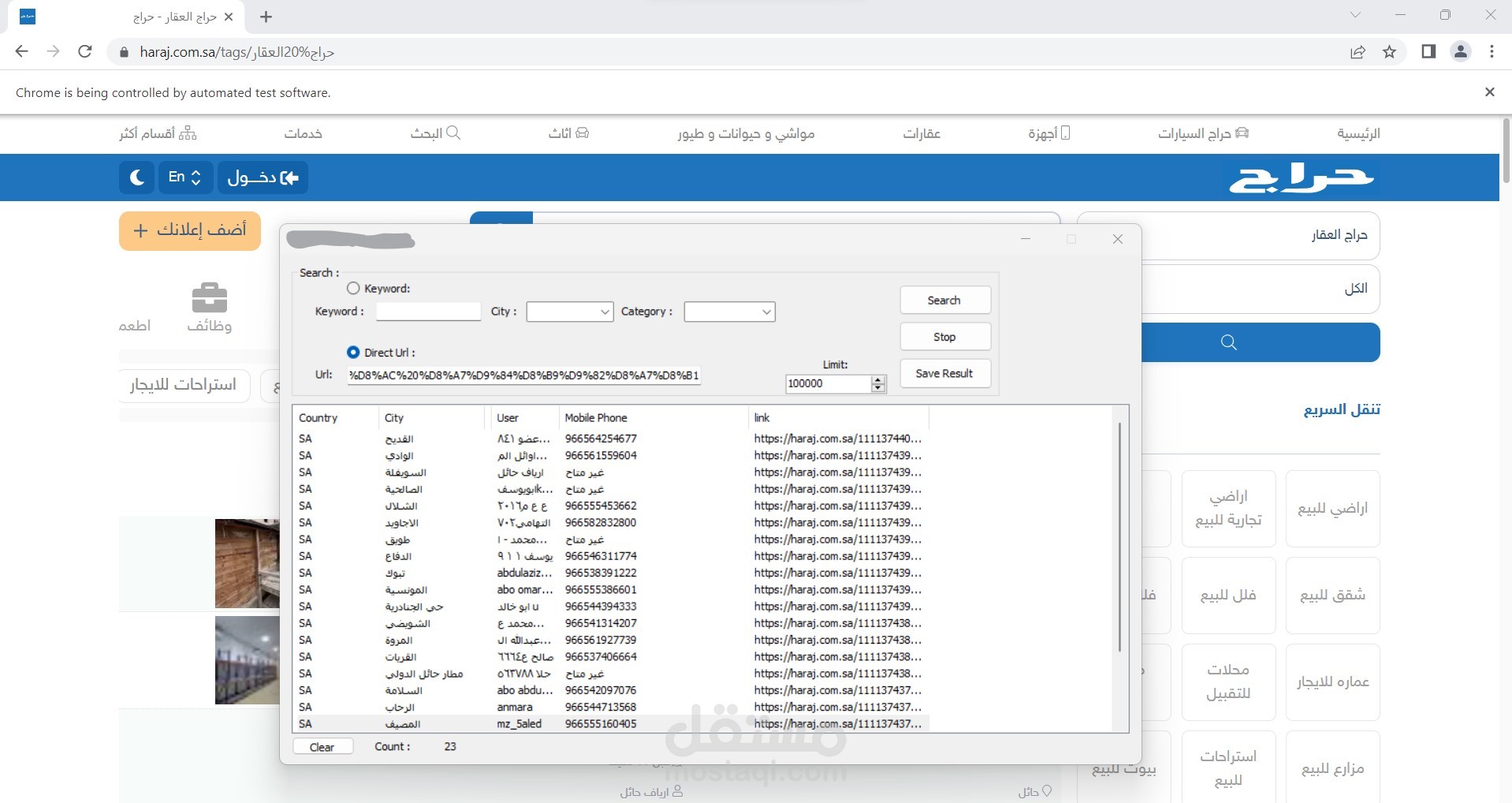This screenshot has height=803, width=1512.
Task: Open حراج السيارات menu item
Action: [x=1203, y=133]
